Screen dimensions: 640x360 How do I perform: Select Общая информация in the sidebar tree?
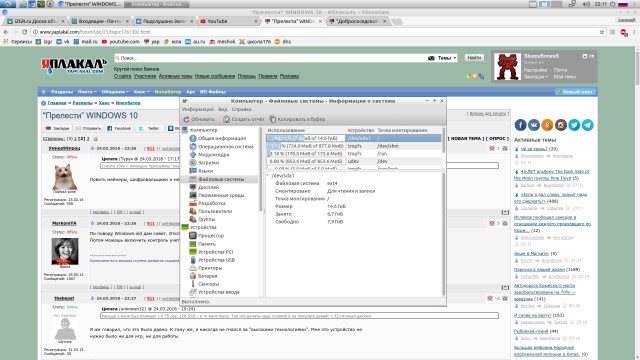222,138
